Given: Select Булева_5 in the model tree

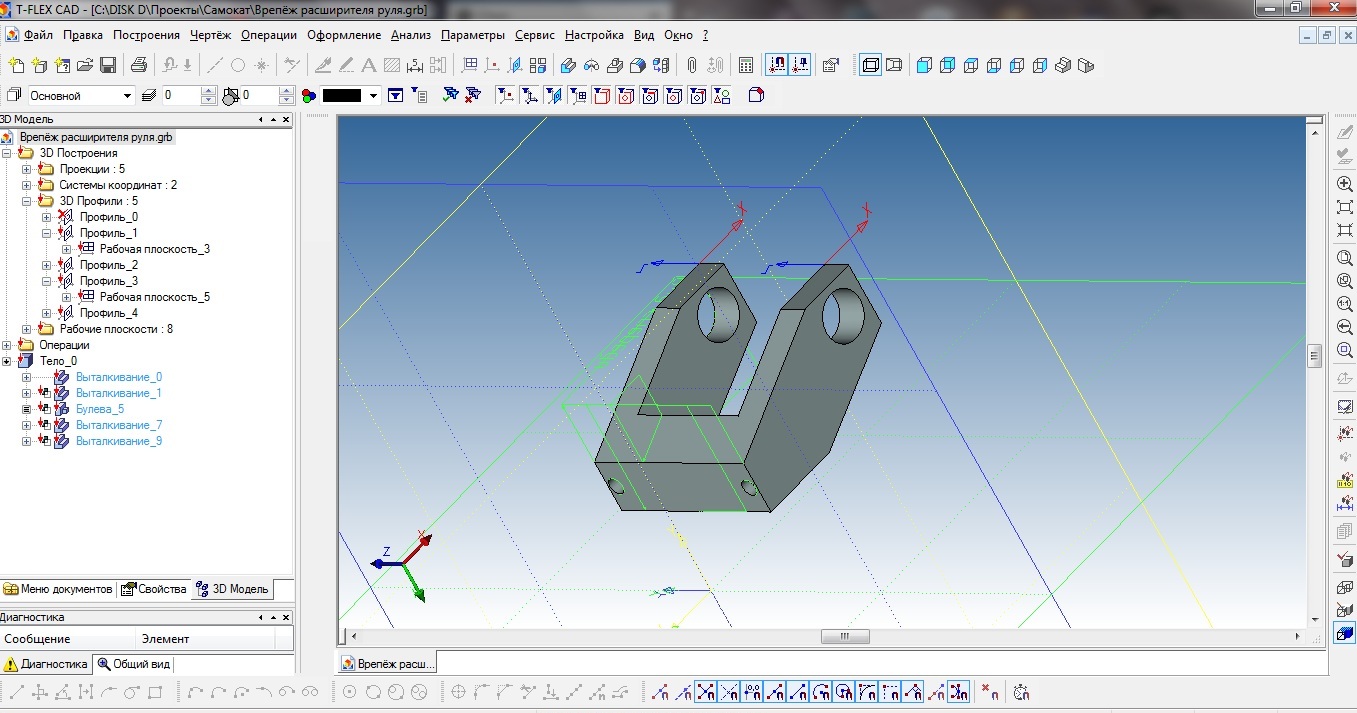Looking at the screenshot, I should (x=100, y=409).
